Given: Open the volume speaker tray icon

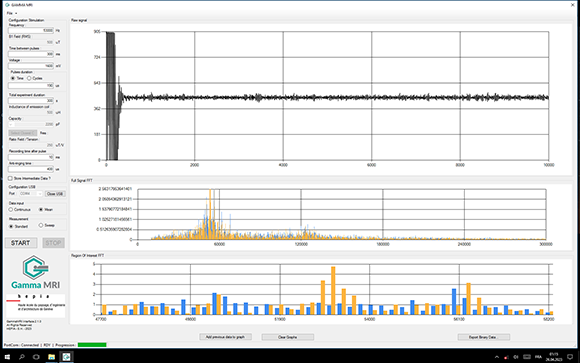Looking at the screenshot, I should click(x=516, y=357).
